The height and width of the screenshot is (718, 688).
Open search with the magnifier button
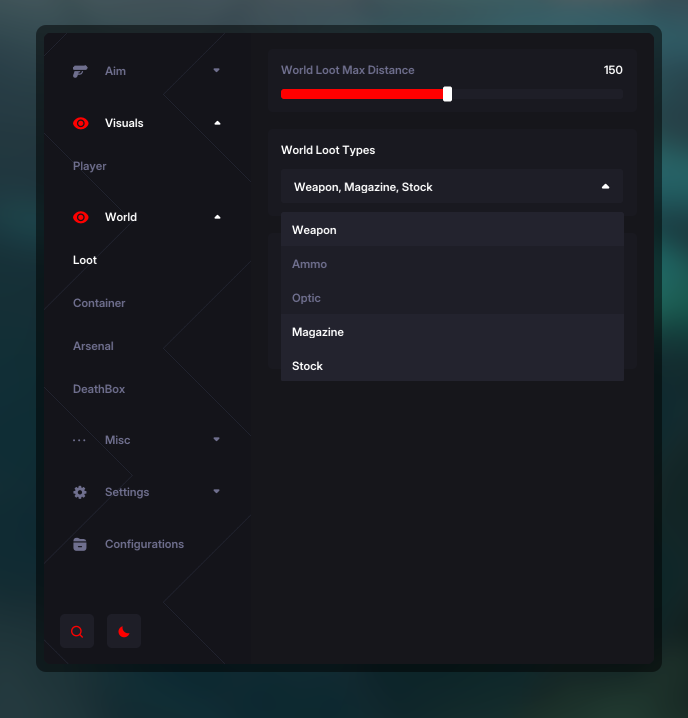77,631
